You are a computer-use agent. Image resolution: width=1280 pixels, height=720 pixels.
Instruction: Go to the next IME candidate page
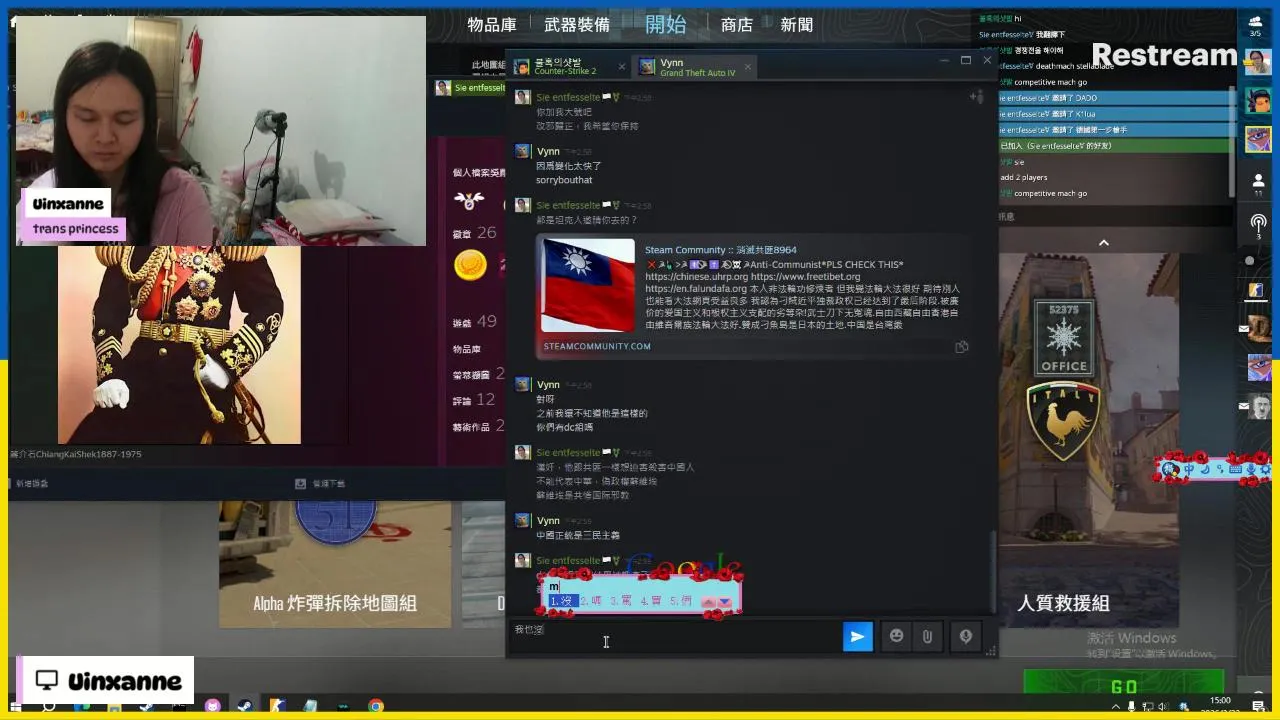coord(724,602)
